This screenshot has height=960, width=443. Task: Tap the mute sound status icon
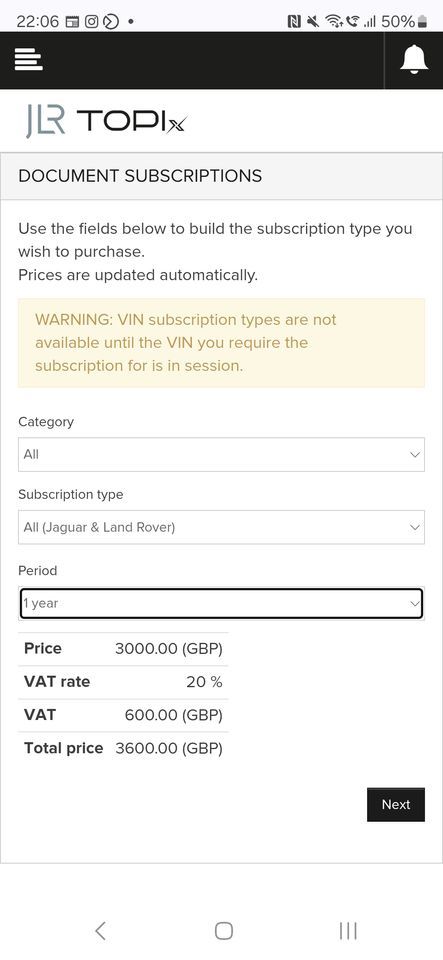[x=313, y=22]
